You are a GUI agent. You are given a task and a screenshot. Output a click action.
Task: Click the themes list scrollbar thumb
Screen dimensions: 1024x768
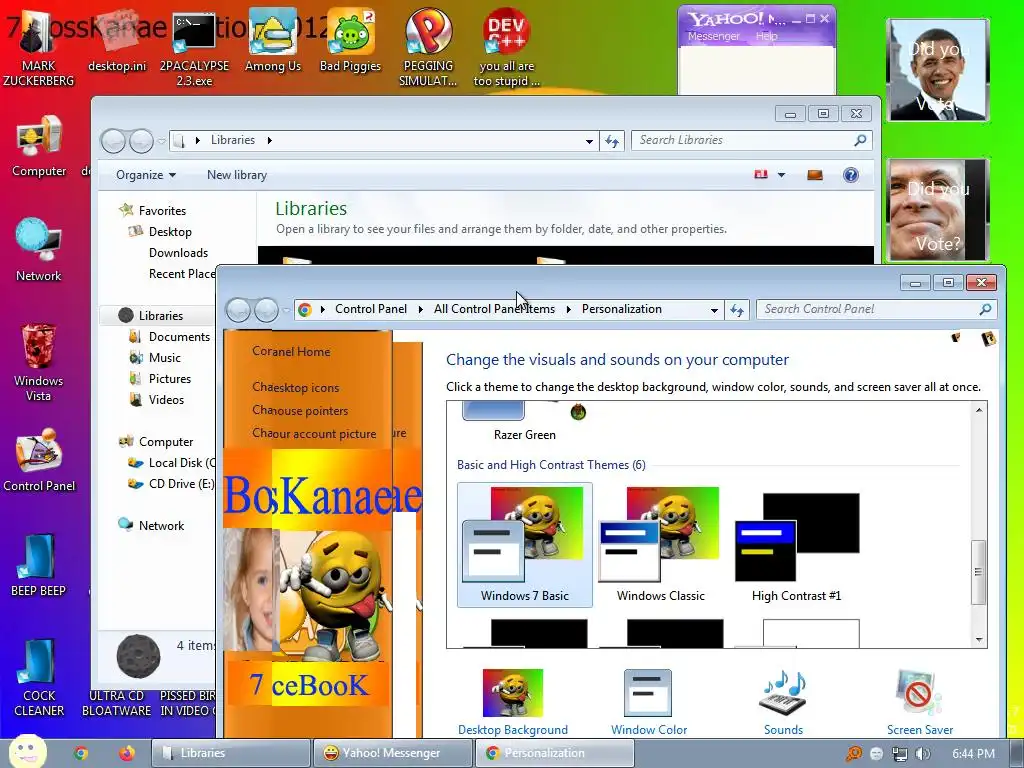point(978,572)
